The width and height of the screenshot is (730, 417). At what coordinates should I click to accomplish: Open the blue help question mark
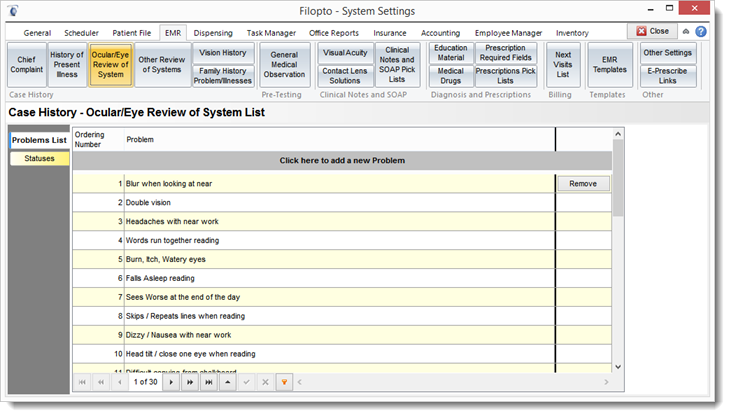pos(701,31)
